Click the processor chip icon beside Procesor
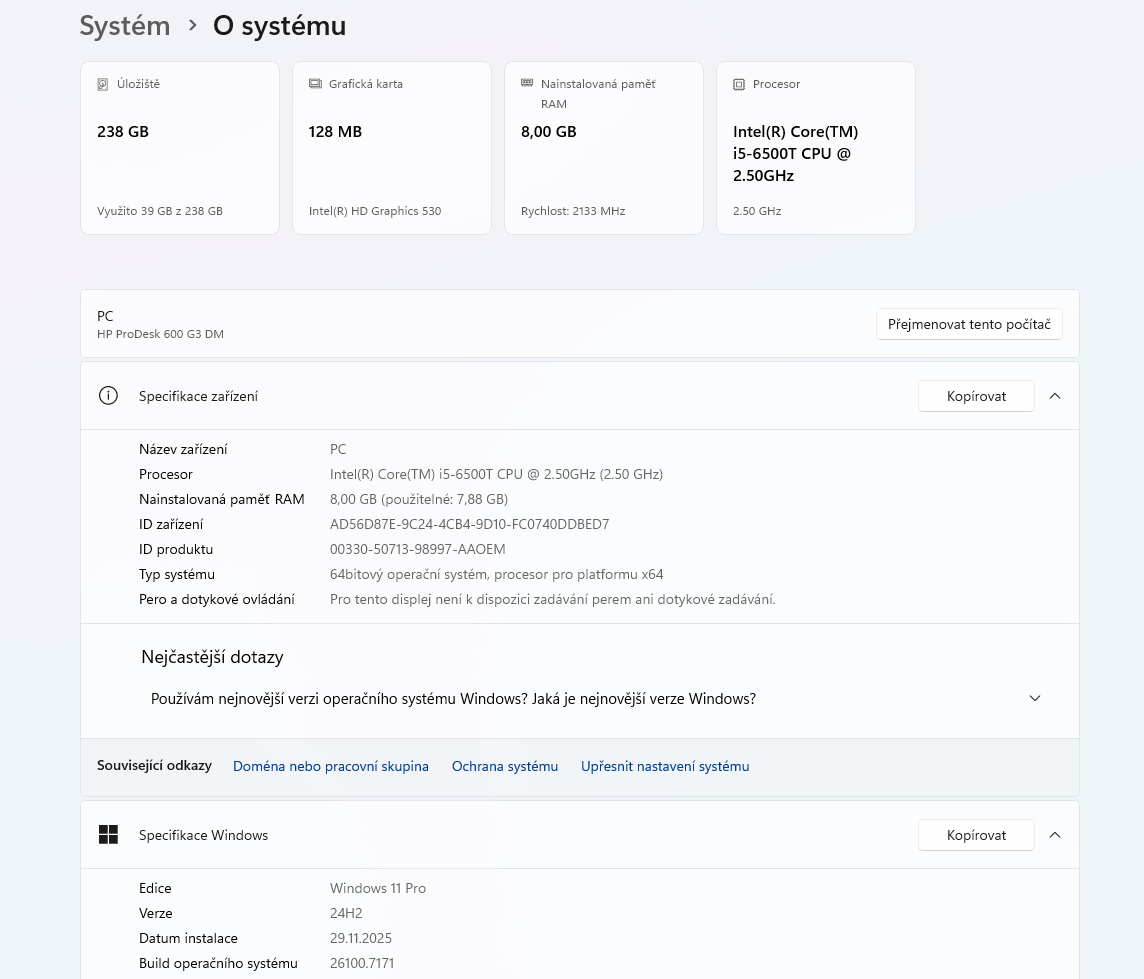1144x979 pixels. coord(739,85)
